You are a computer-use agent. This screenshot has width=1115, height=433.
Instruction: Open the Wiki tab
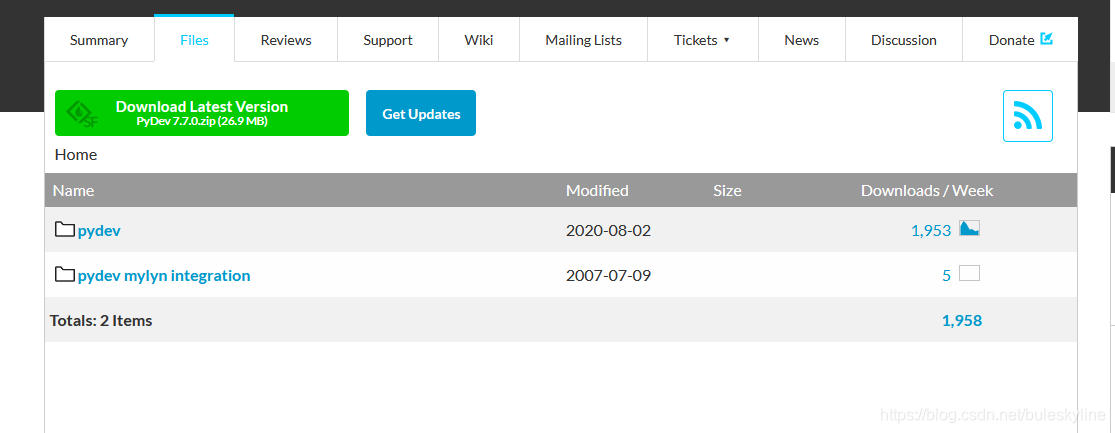pyautogui.click(x=479, y=40)
